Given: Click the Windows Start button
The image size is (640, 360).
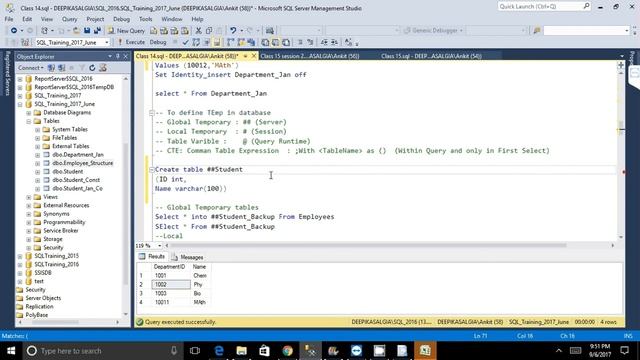Looking at the screenshot, I should tap(11, 351).
